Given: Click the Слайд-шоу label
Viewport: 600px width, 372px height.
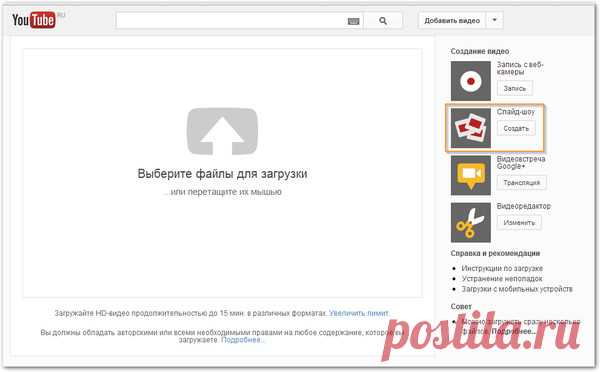Looking at the screenshot, I should point(515,112).
